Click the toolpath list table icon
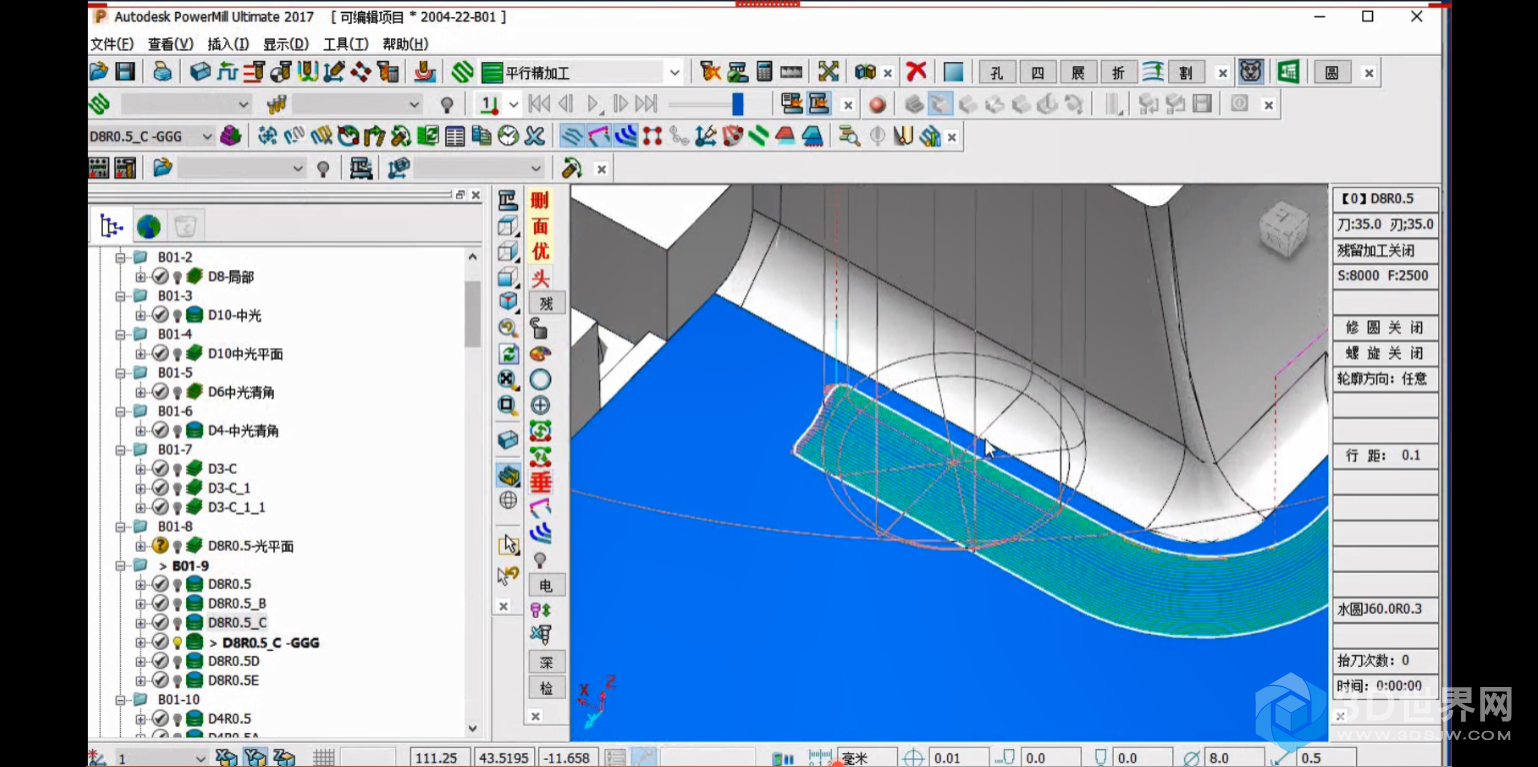 [x=454, y=136]
